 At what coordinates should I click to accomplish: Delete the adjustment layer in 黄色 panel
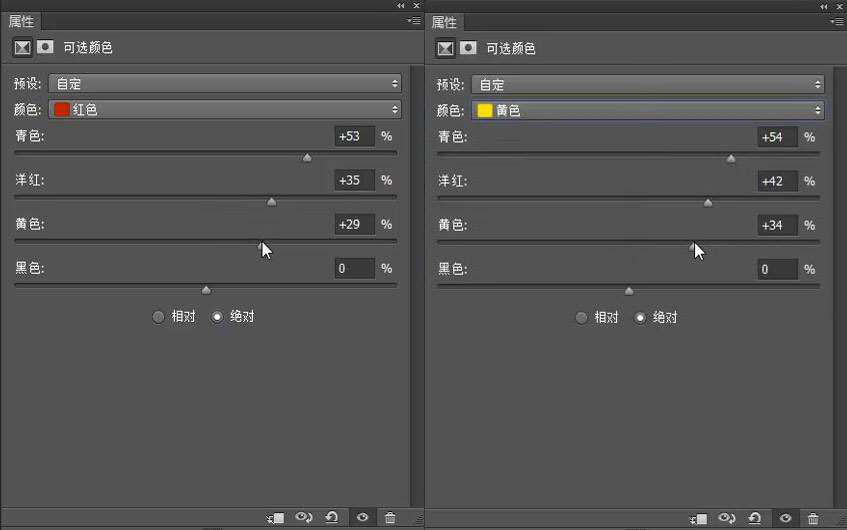813,518
